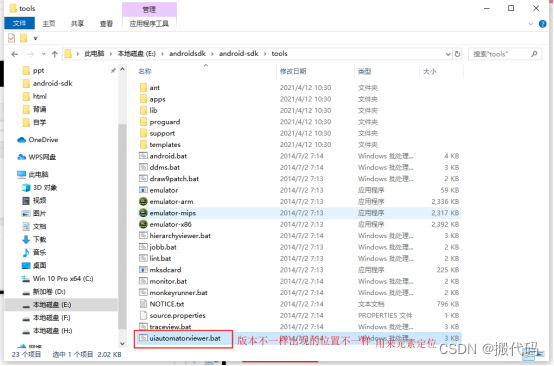Select the ant folder icon
The height and width of the screenshot is (366, 554).
coord(143,88)
